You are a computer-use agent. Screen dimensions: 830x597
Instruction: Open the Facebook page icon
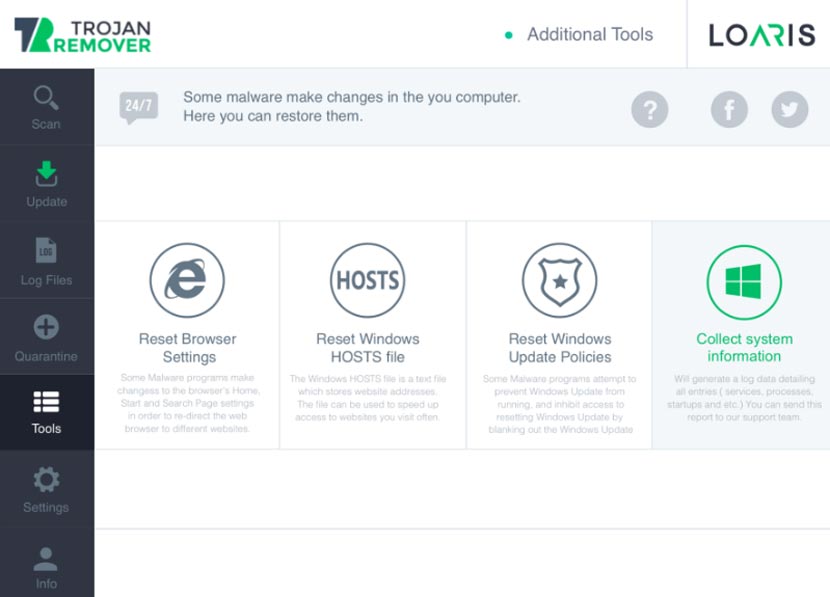729,110
